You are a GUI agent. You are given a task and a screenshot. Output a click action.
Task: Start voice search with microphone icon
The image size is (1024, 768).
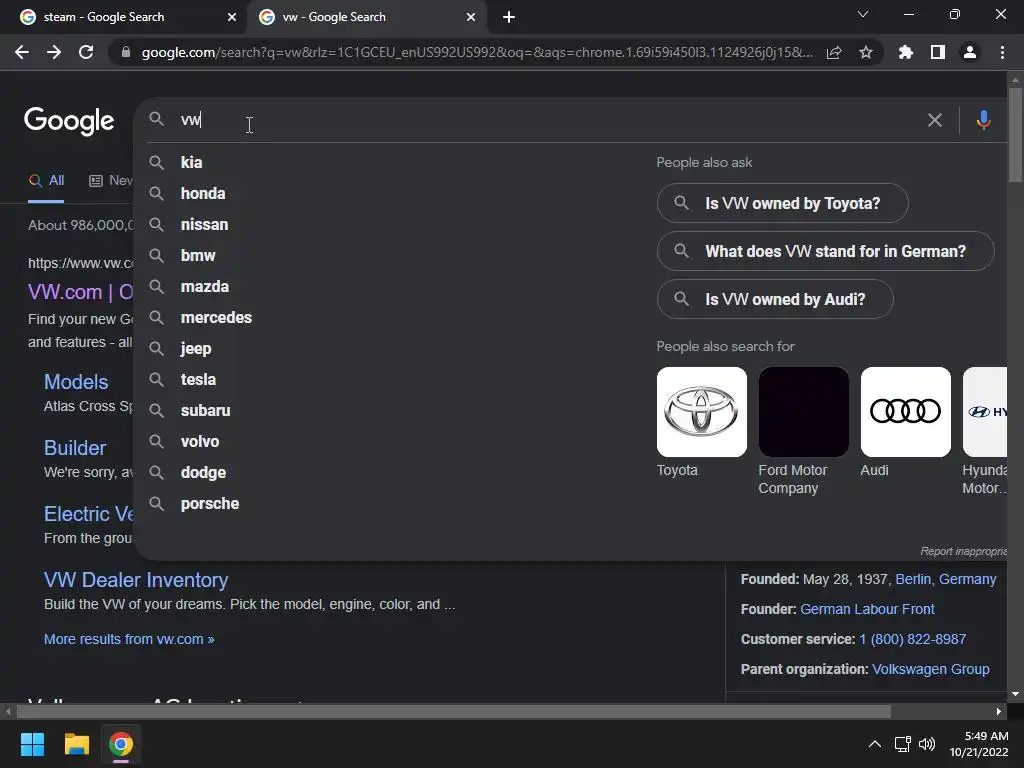coord(984,120)
